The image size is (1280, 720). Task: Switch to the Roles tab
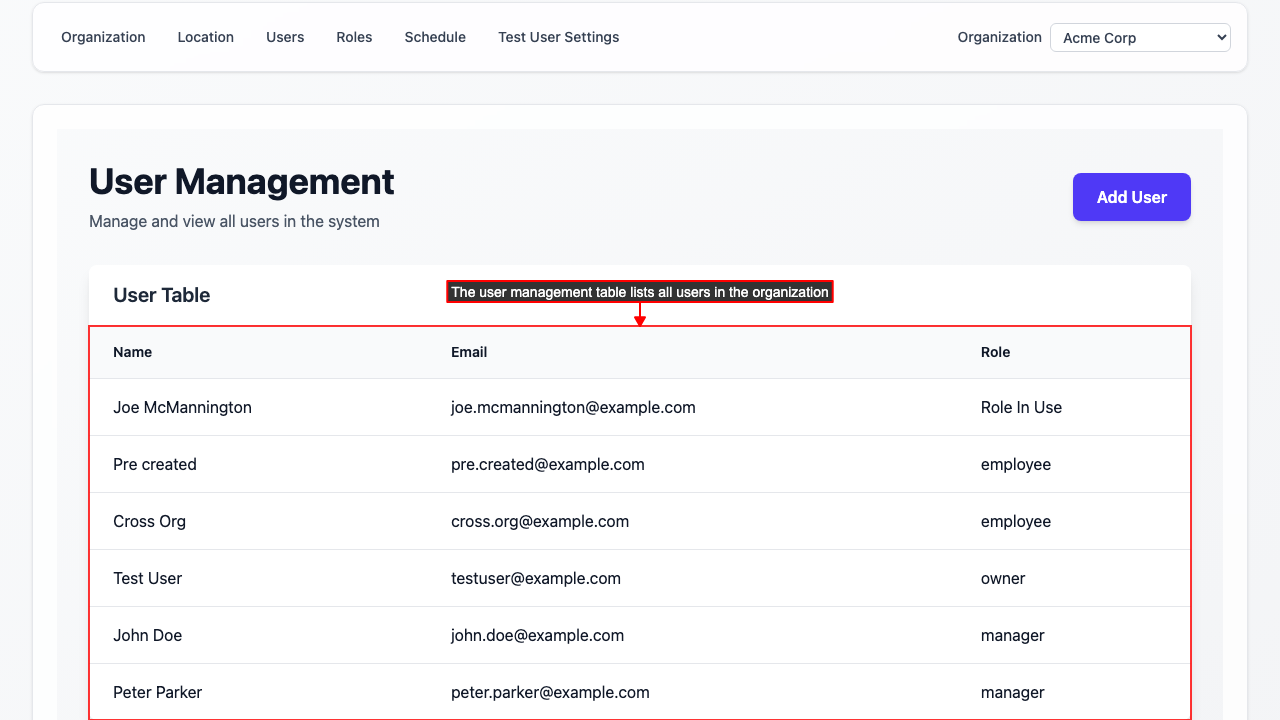pos(354,37)
